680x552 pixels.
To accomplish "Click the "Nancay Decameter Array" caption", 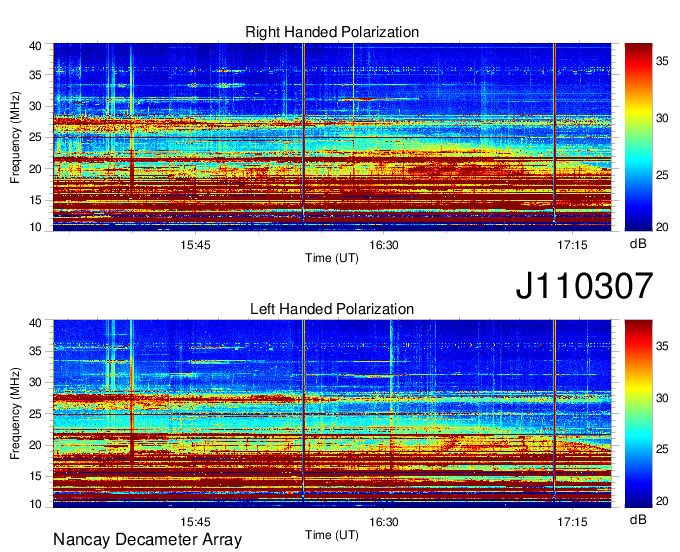I will pos(147,540).
